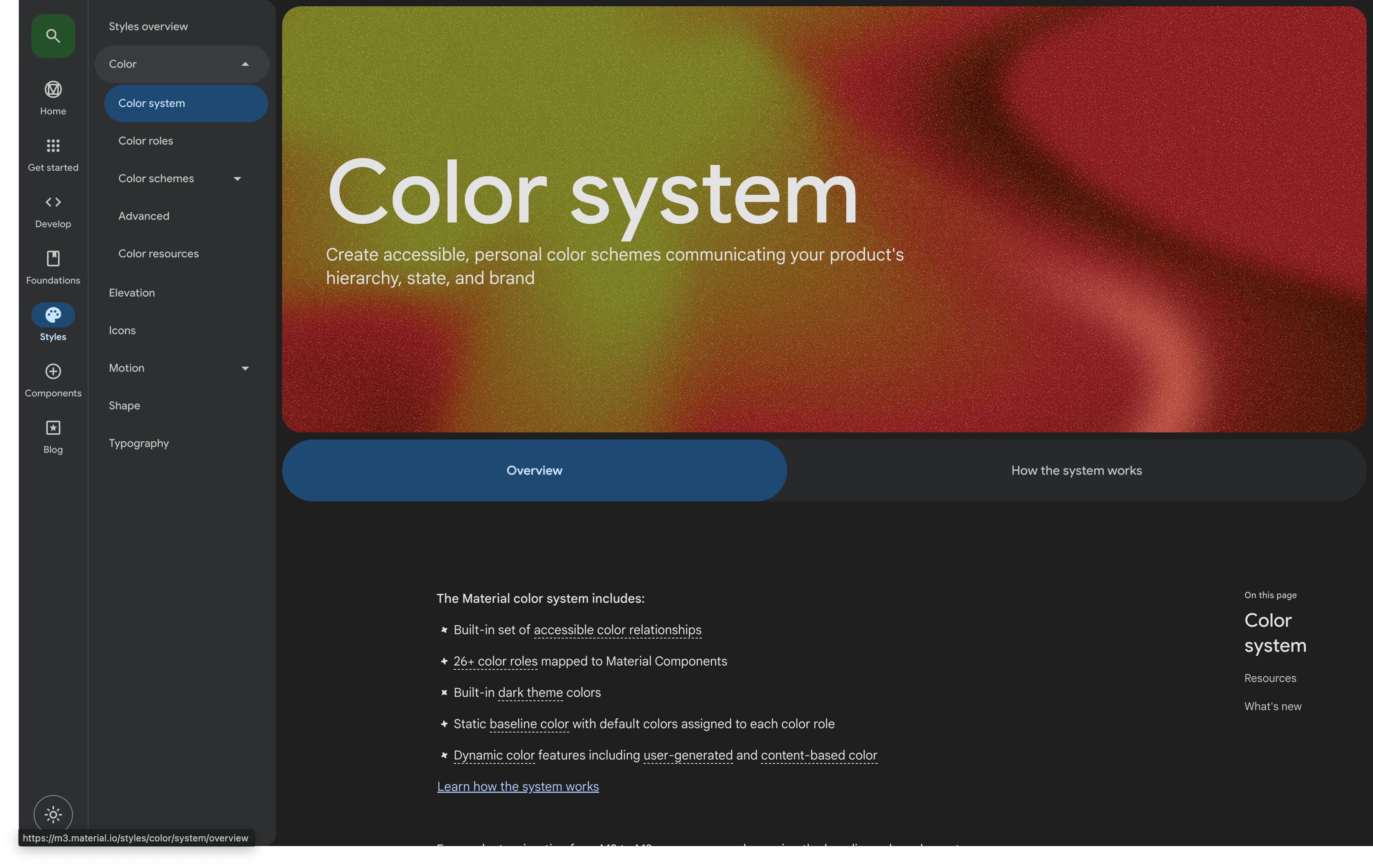Screen dimensions: 1373x868
Task: Switch to How the system works tab
Action: (1076, 471)
